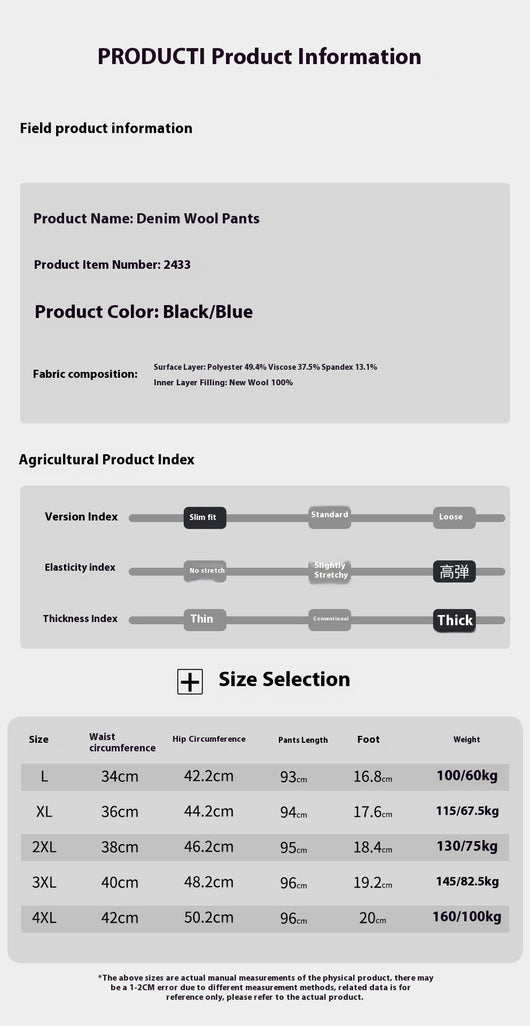
Task: Select the Slim fit version chip
Action: (x=205, y=518)
